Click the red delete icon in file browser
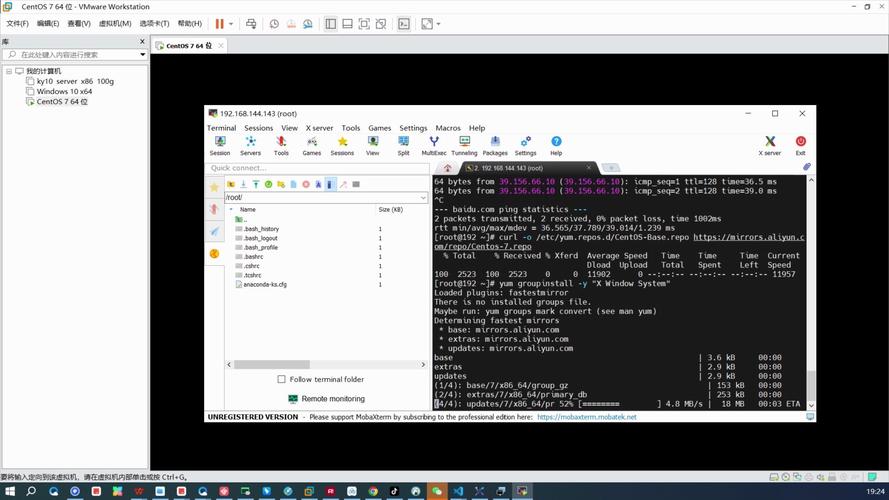The width and height of the screenshot is (889, 500). (x=306, y=184)
